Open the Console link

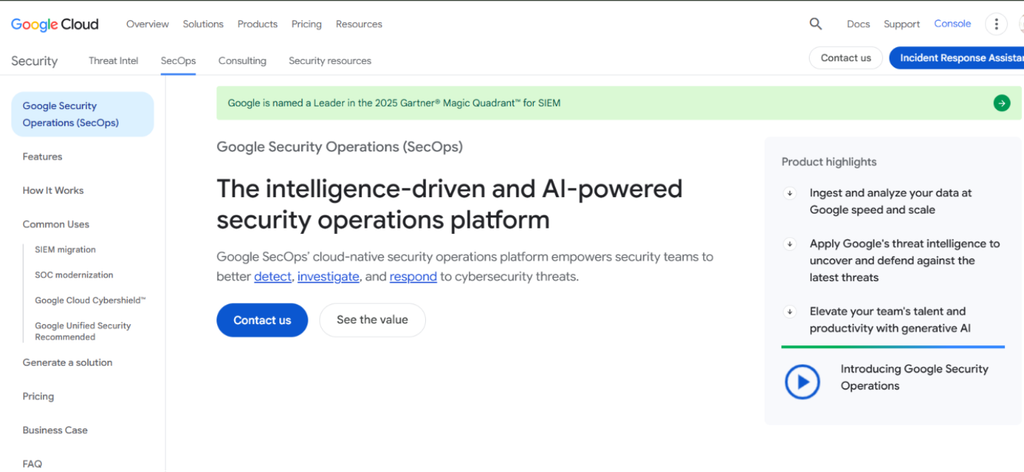(952, 24)
